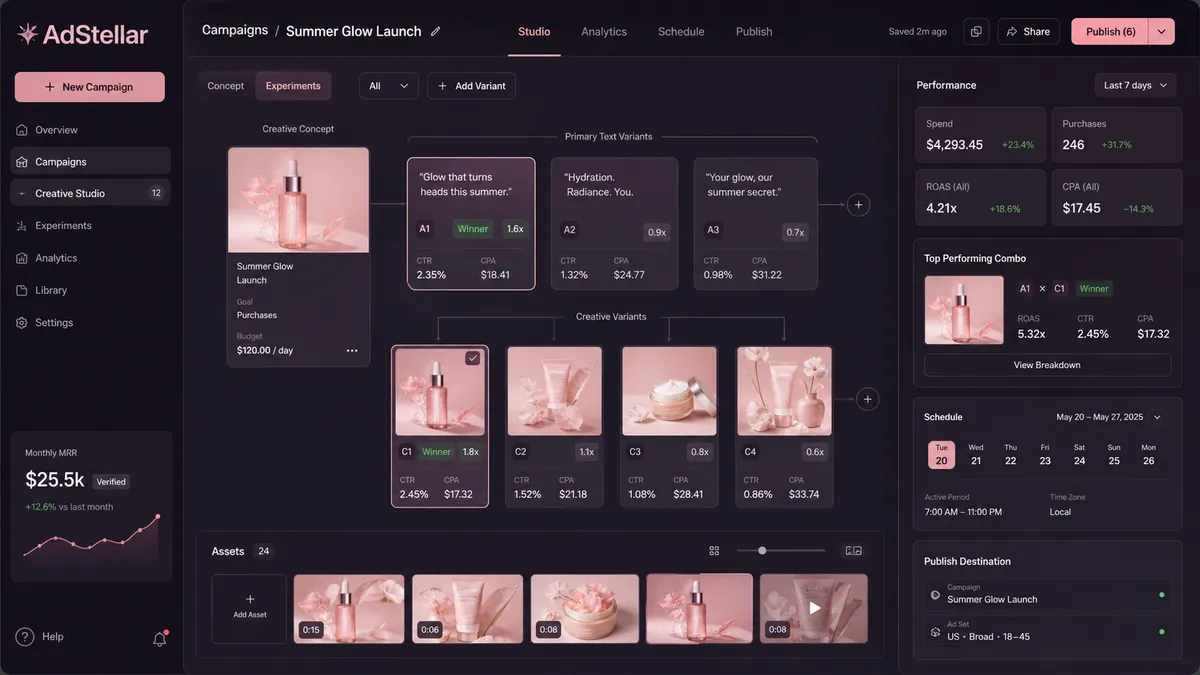Toggle the Ad Set destination status dot

click(1161, 632)
